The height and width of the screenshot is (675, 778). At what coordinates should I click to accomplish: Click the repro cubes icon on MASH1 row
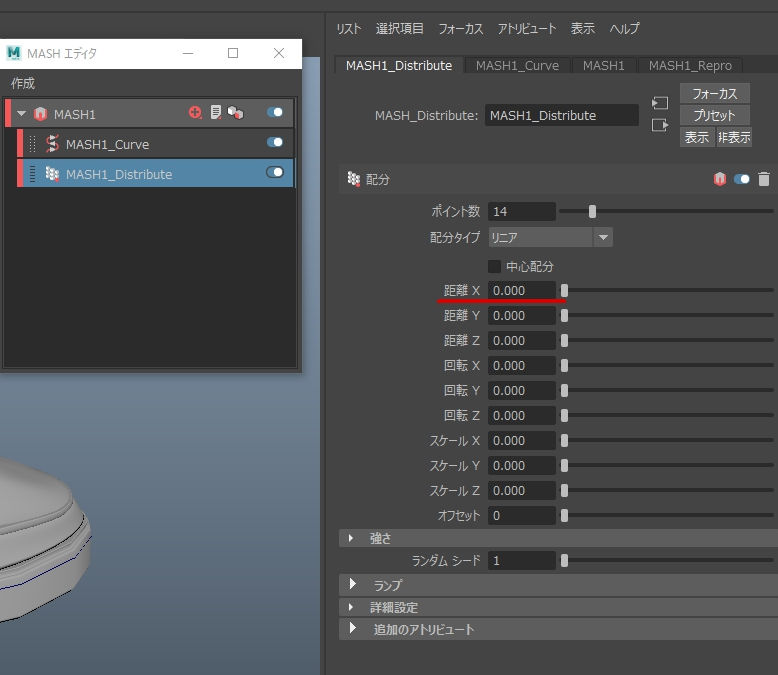[235, 113]
